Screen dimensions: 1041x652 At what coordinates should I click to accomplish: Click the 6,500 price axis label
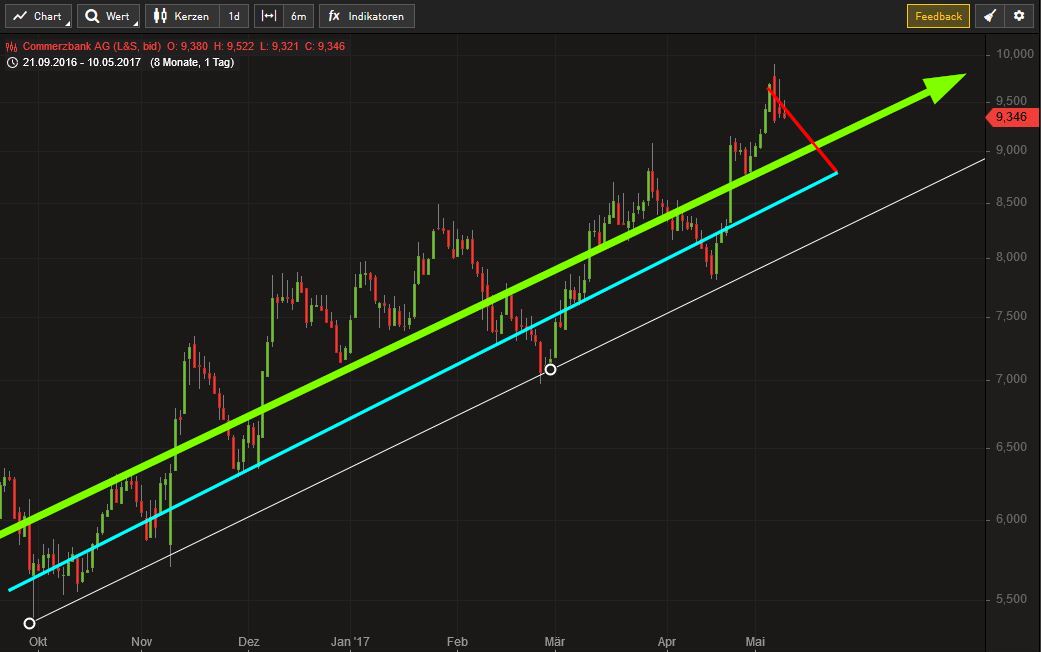(x=1010, y=447)
